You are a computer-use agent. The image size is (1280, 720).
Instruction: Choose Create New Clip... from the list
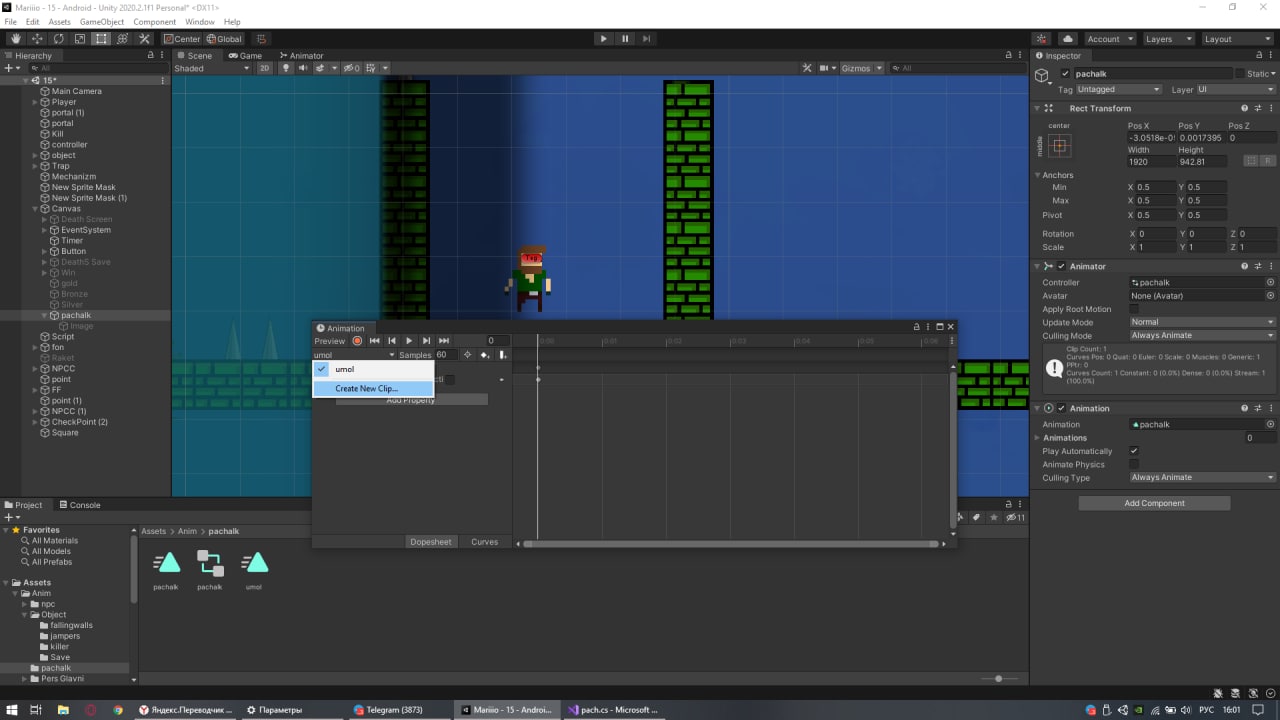(373, 388)
